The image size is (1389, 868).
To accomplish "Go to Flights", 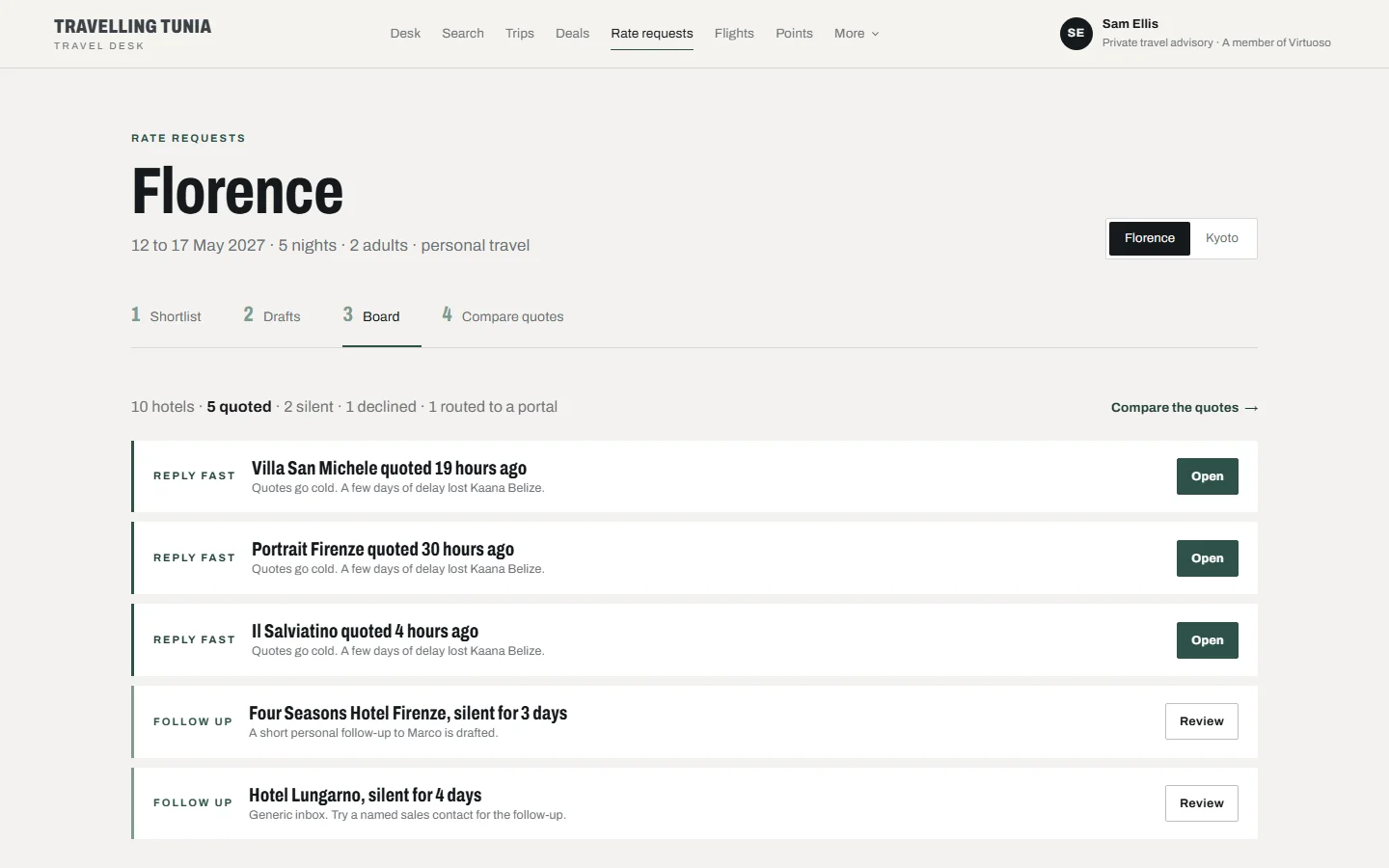I will 734,34.
